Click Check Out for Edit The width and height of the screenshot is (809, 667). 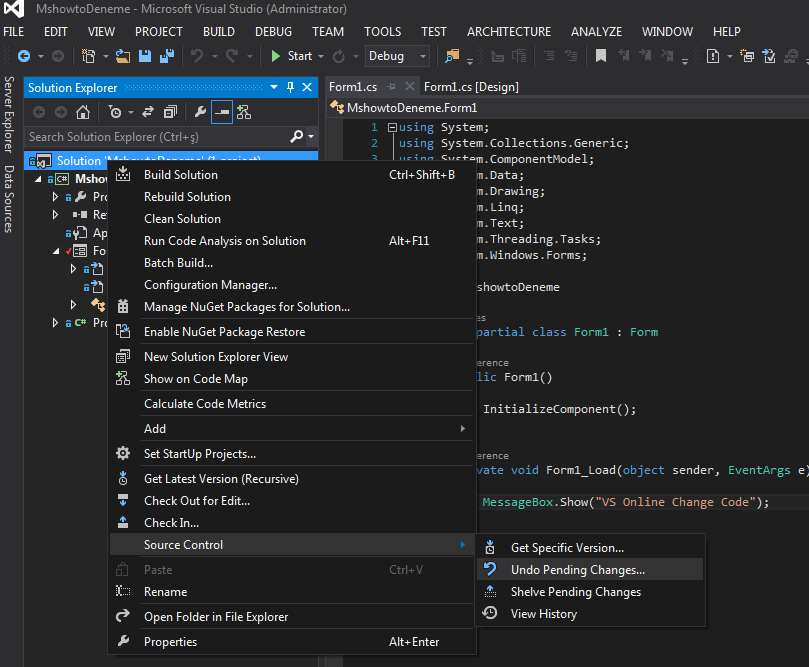292,501
